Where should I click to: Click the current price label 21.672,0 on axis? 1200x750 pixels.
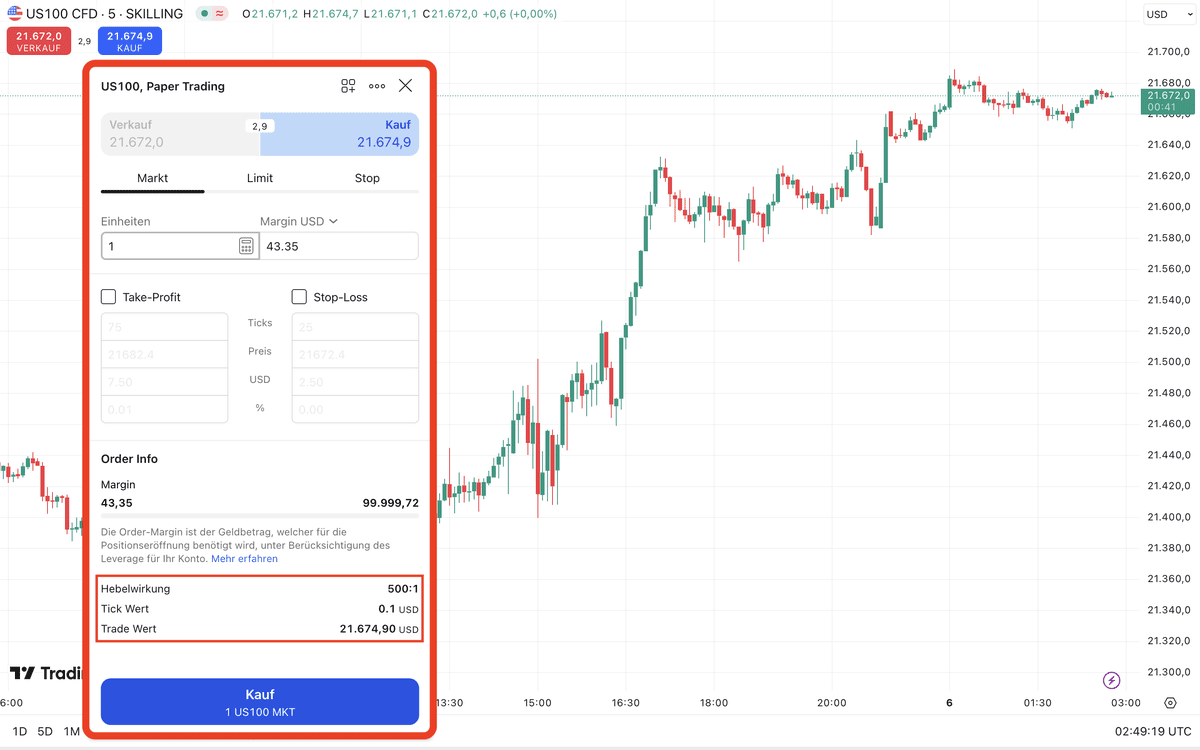click(x=1166, y=100)
